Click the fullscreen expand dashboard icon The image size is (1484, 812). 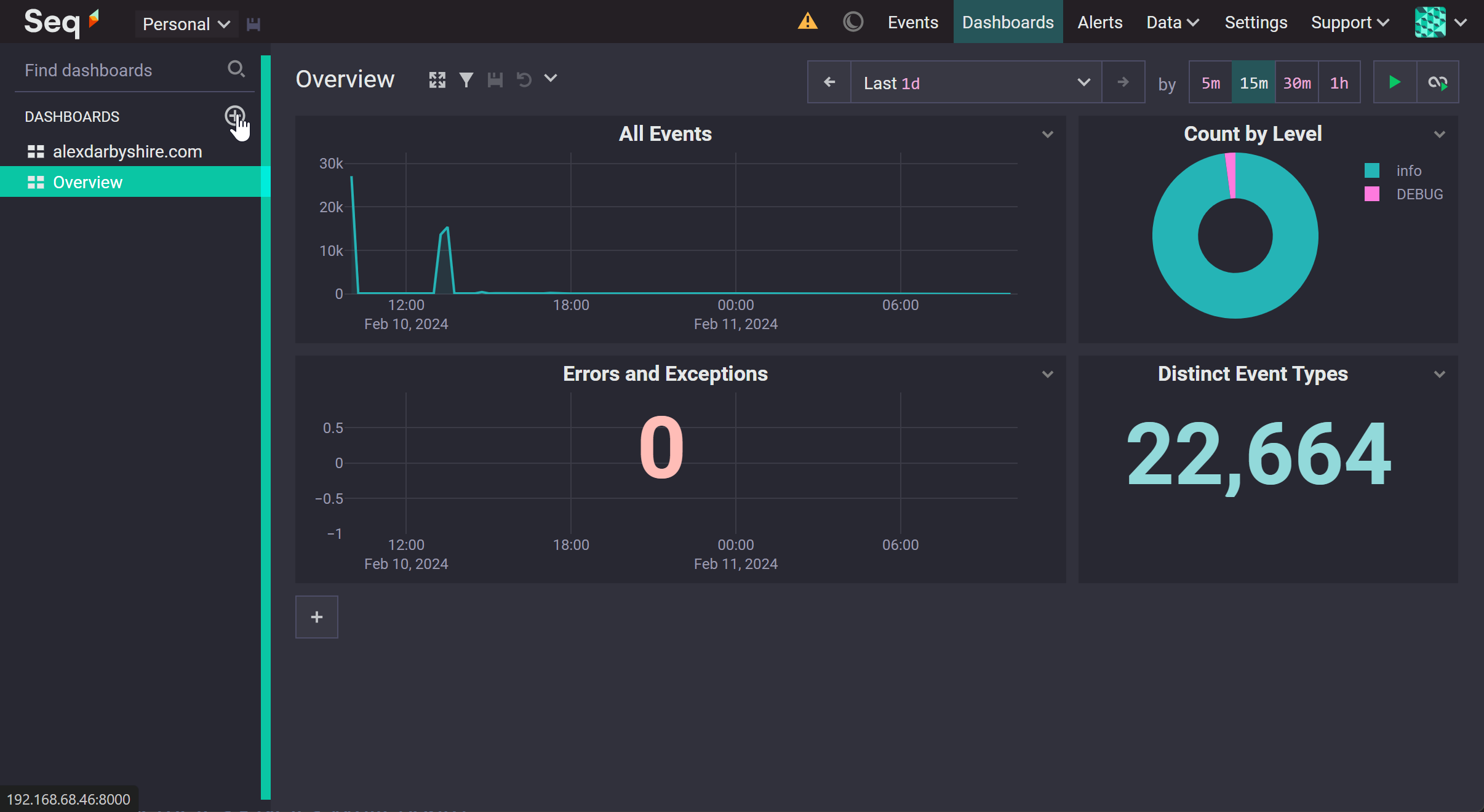click(x=437, y=80)
